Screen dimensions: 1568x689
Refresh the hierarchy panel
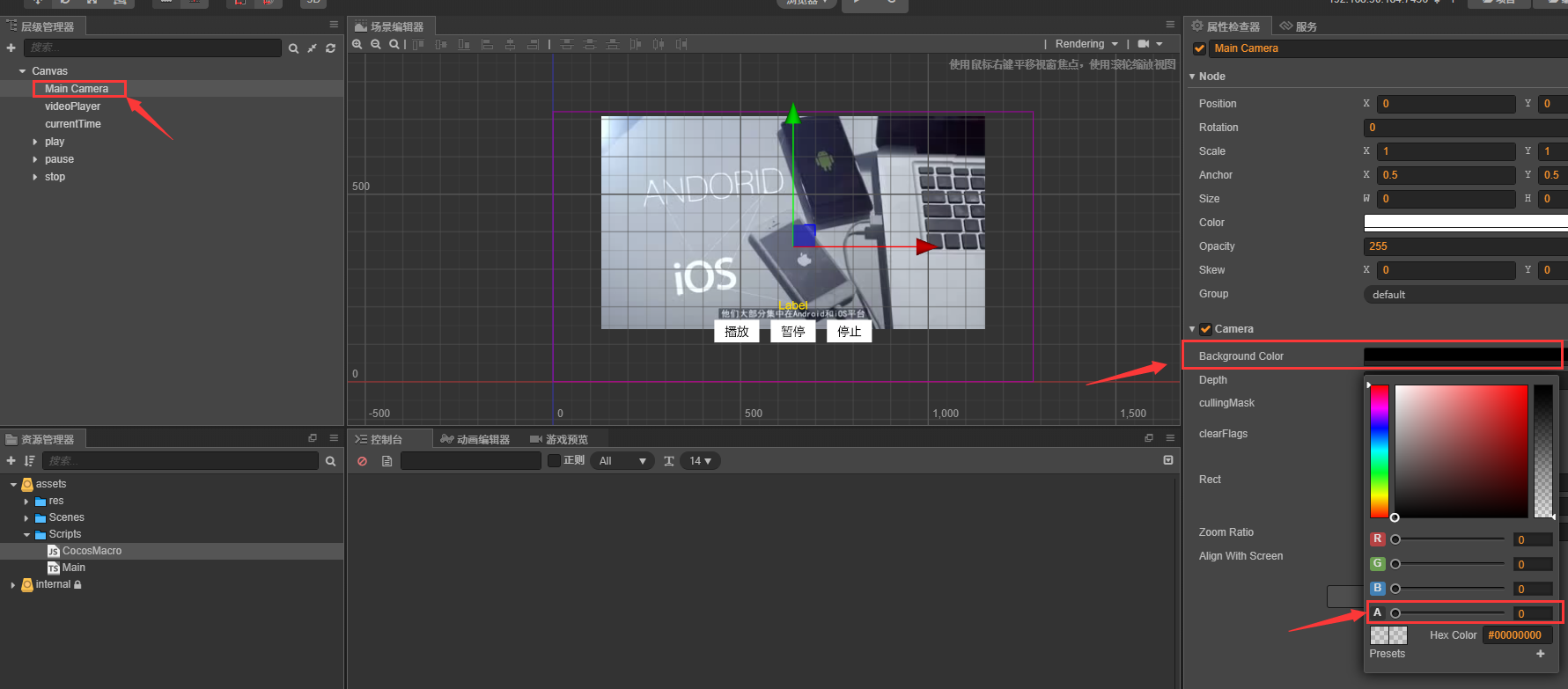pos(330,48)
